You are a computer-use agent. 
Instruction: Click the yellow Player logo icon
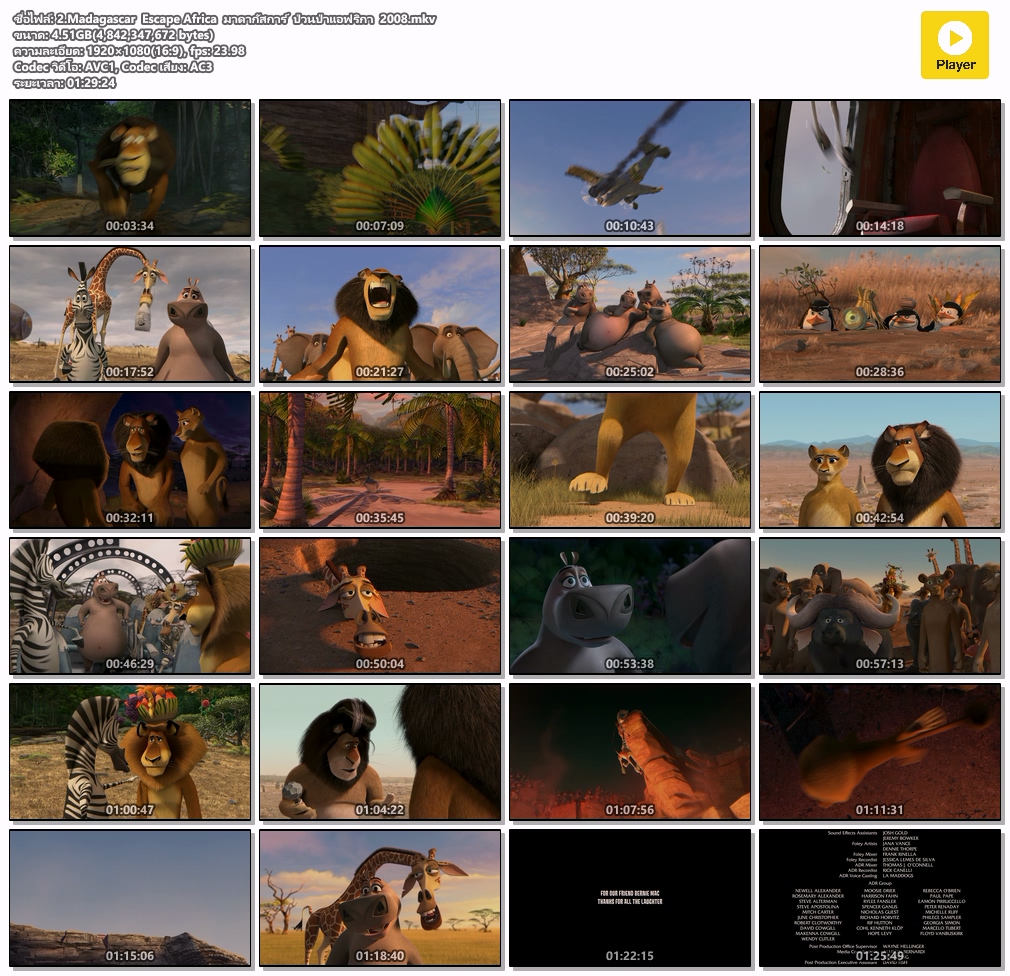pyautogui.click(x=954, y=45)
